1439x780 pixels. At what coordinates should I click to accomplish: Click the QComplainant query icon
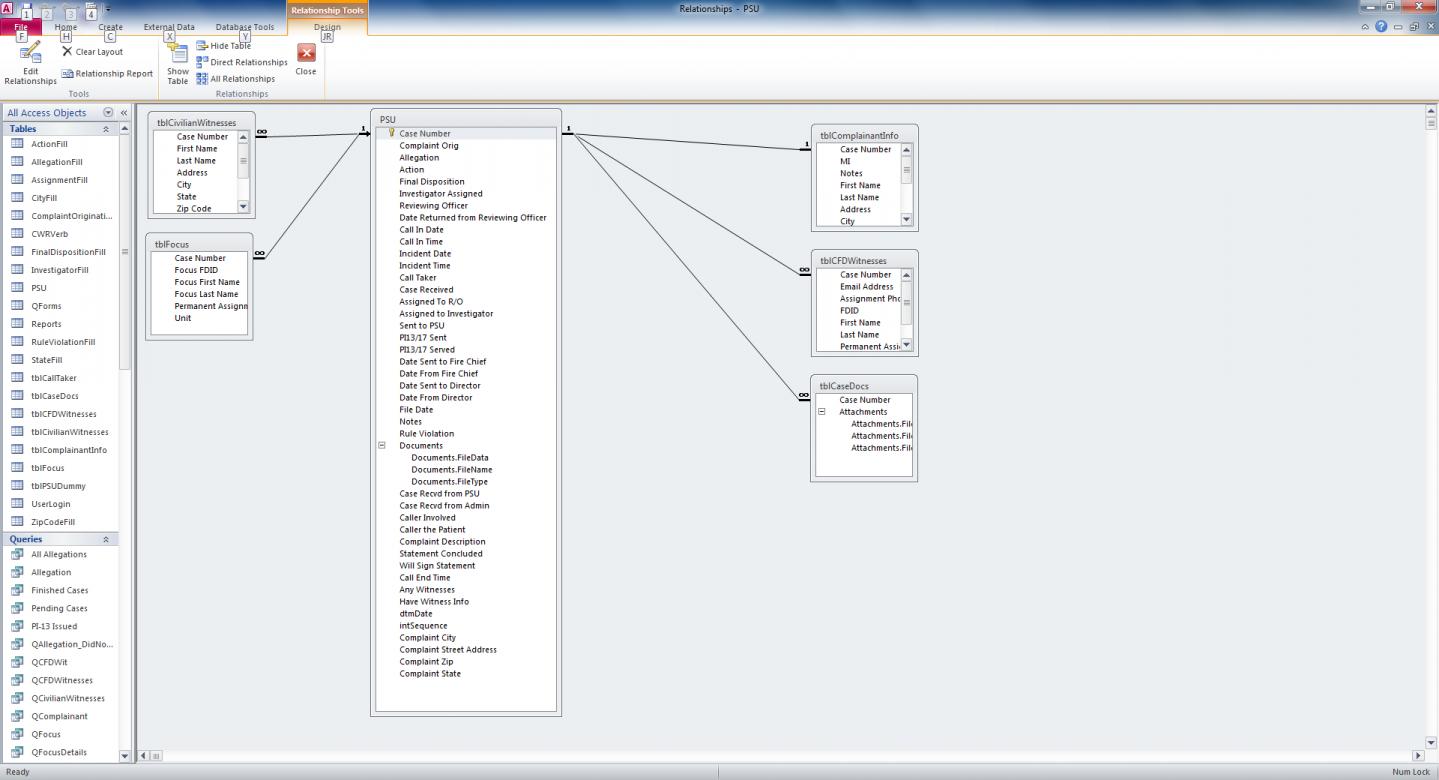17,716
